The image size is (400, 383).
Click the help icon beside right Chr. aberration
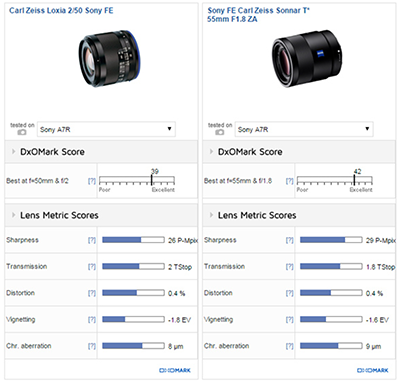click(290, 346)
